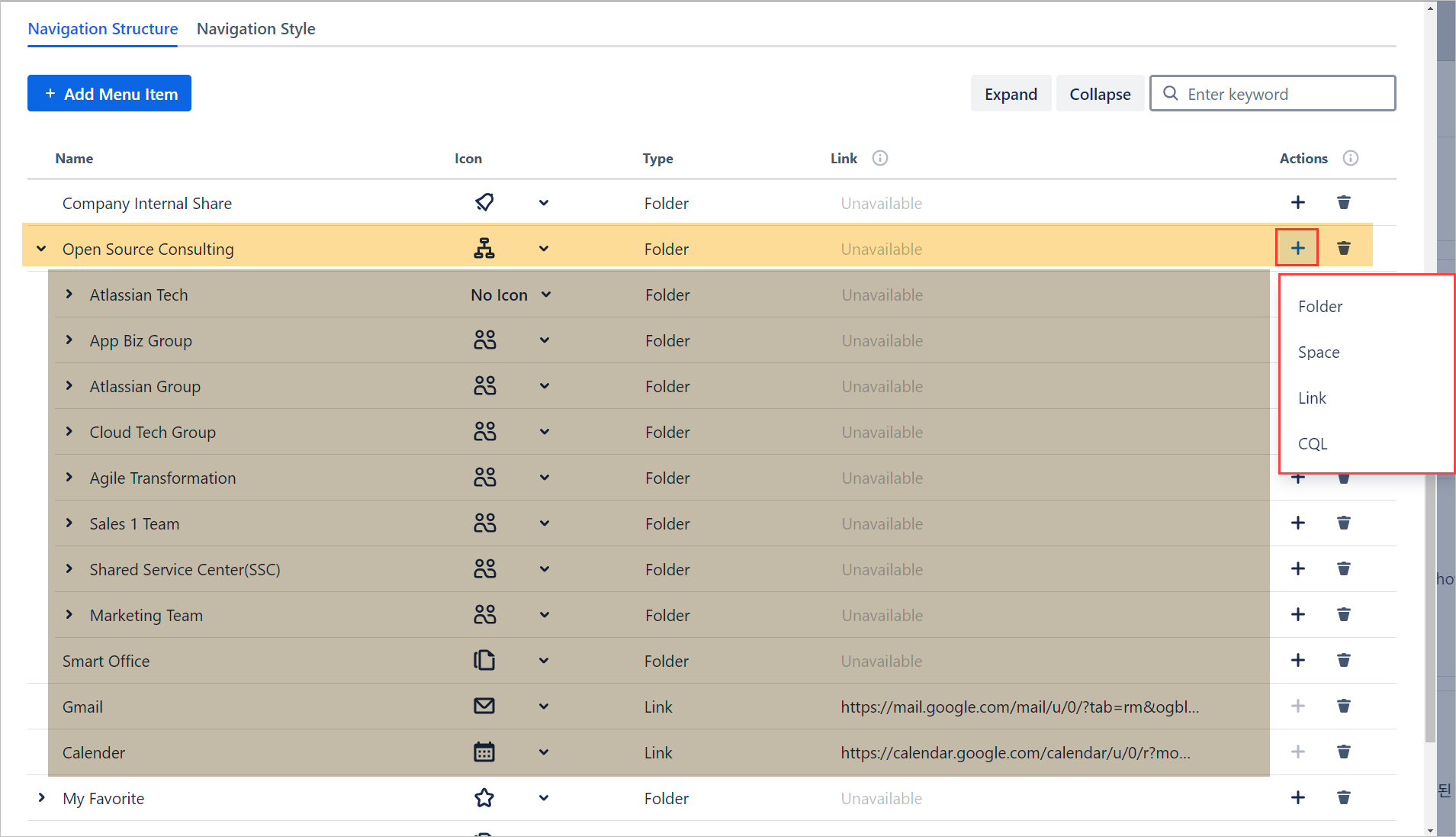Delete the Smart Office item
The width and height of the screenshot is (1456, 837).
coord(1344,660)
